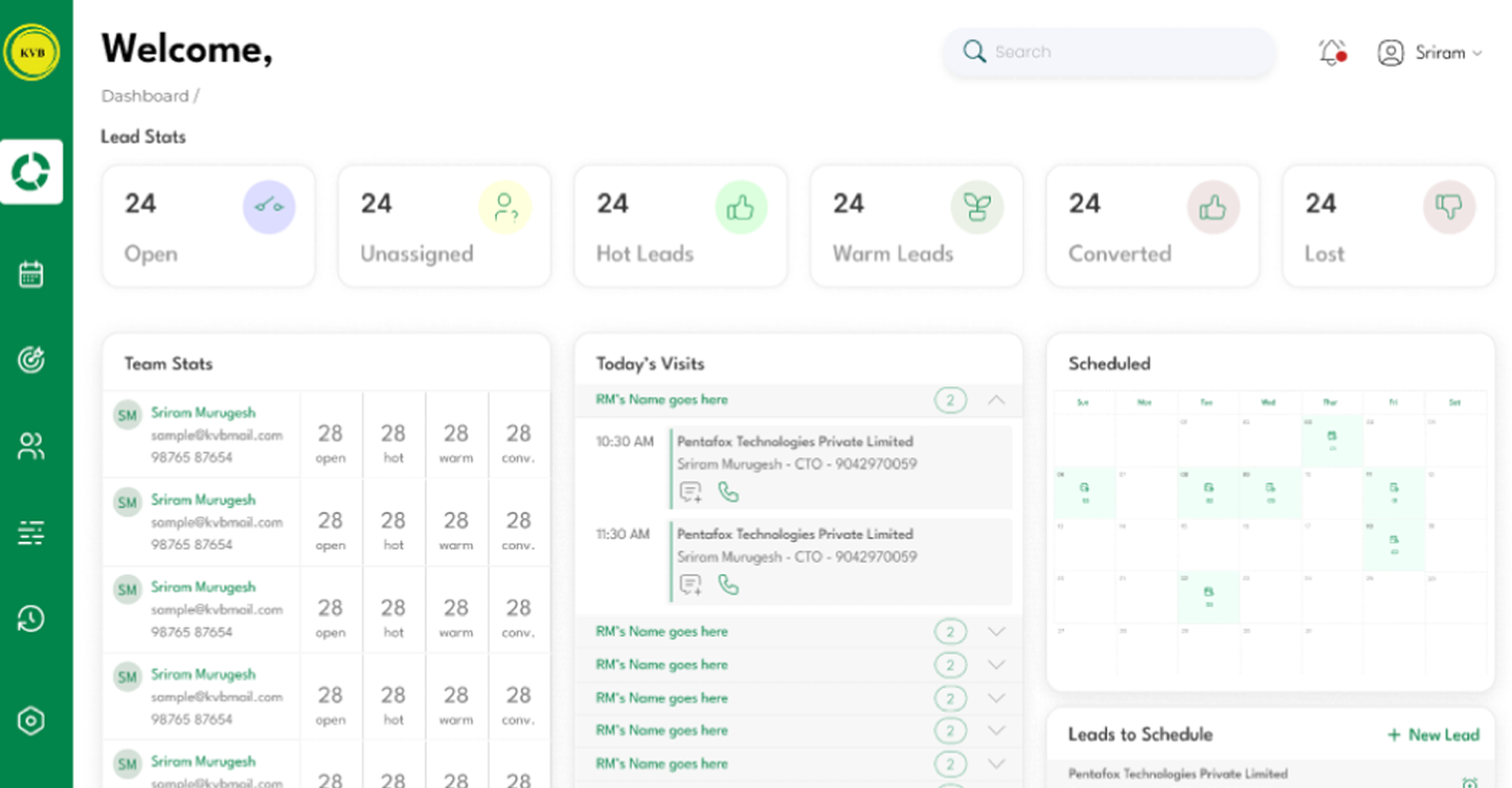
Task: Click the add-note icon for the 11:30 AM visit
Action: click(690, 585)
